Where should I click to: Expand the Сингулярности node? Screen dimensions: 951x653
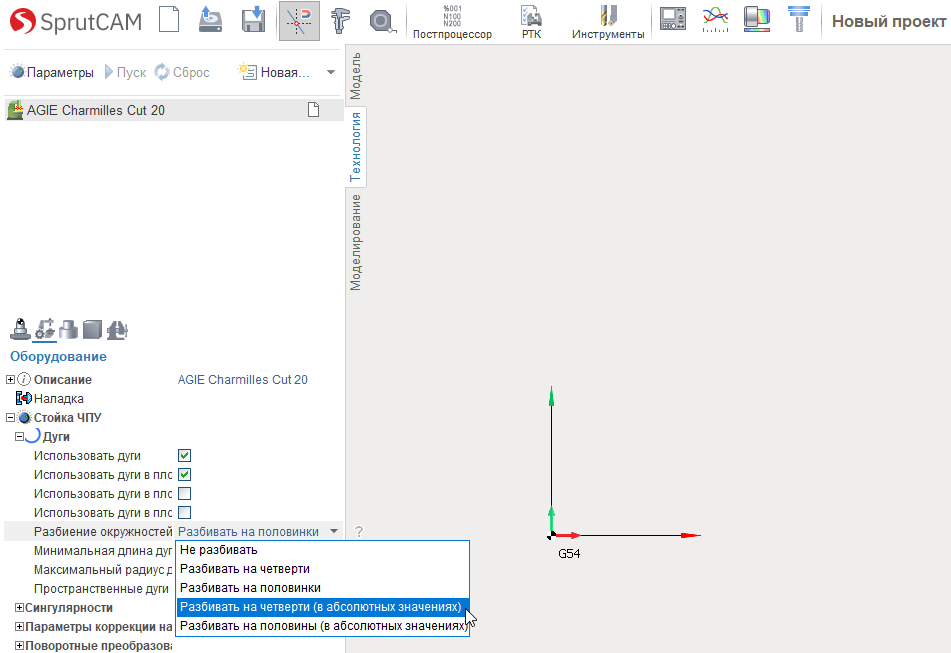pos(19,608)
